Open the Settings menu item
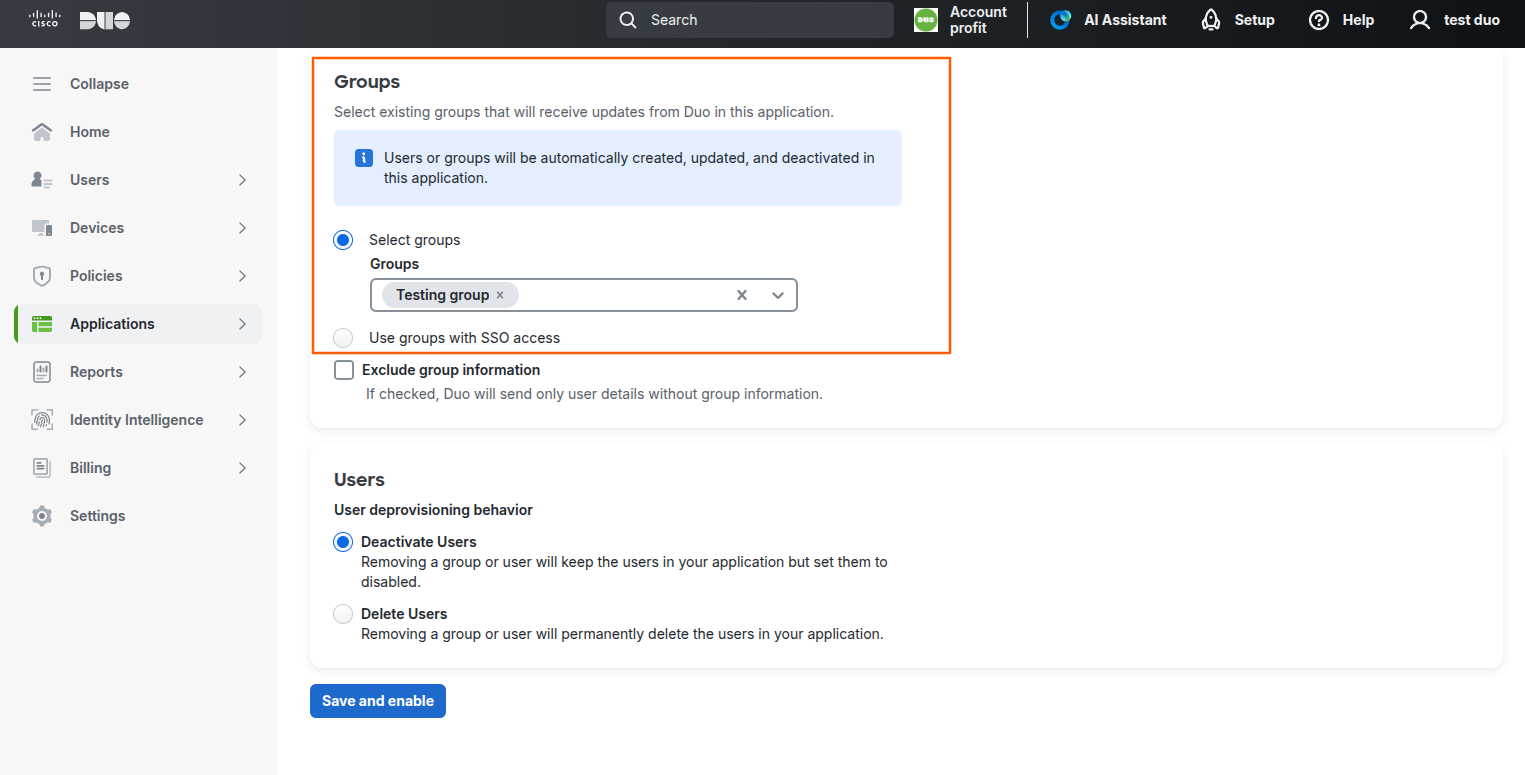The width and height of the screenshot is (1525, 775). (139, 516)
